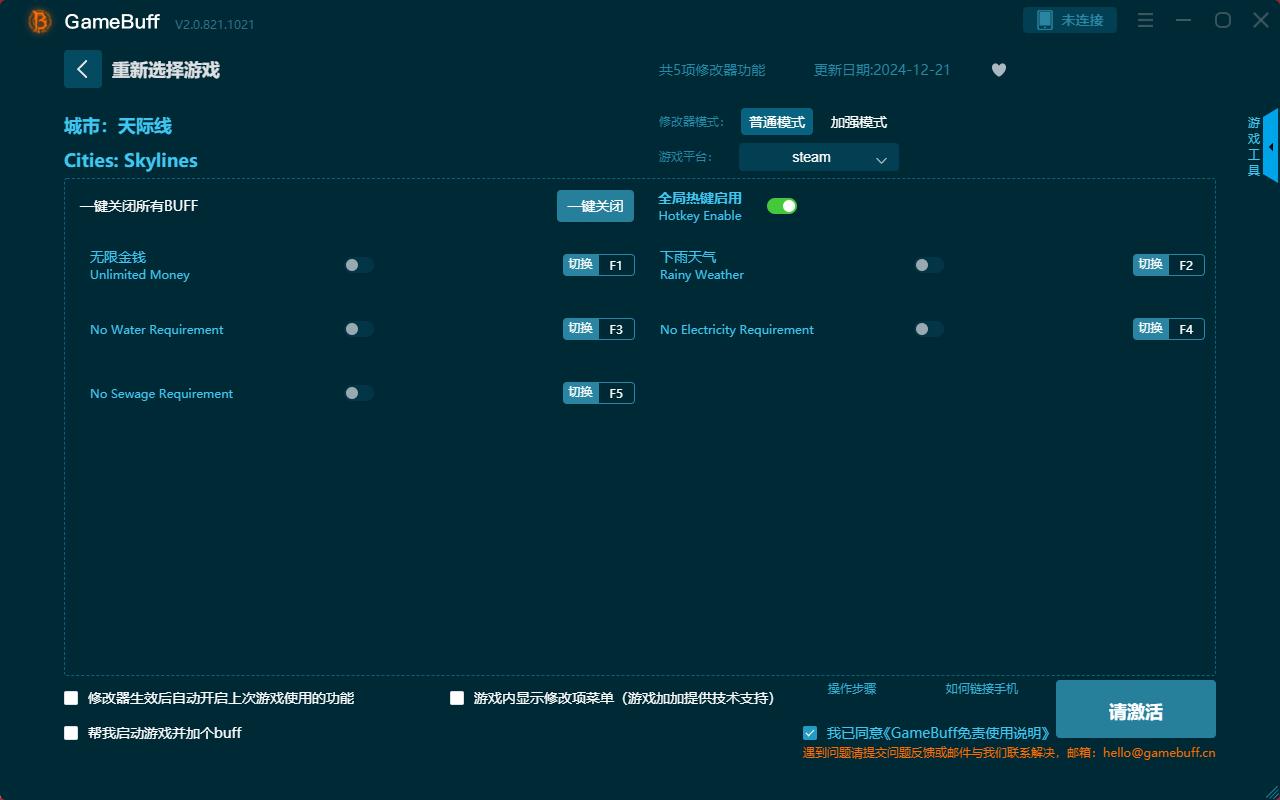This screenshot has width=1280, height=800.
Task: Open the hamburger menu icon
Action: [1145, 19]
